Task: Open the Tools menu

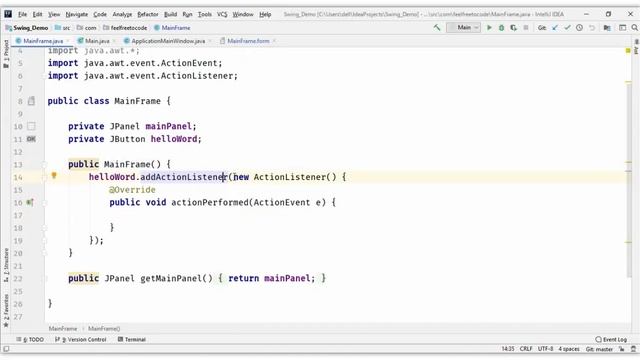Action: point(205,14)
